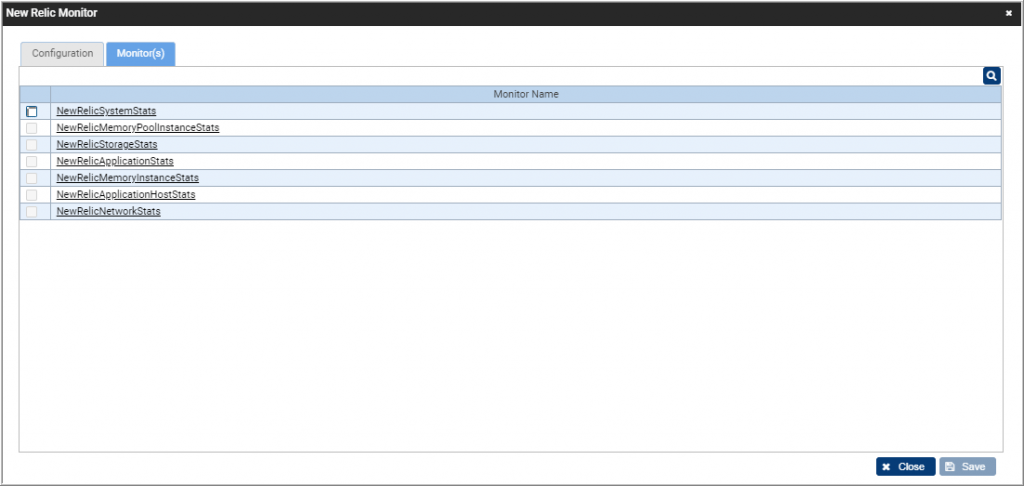The image size is (1024, 486).
Task: Open the NewRelicSystemStats link
Action: point(106,111)
